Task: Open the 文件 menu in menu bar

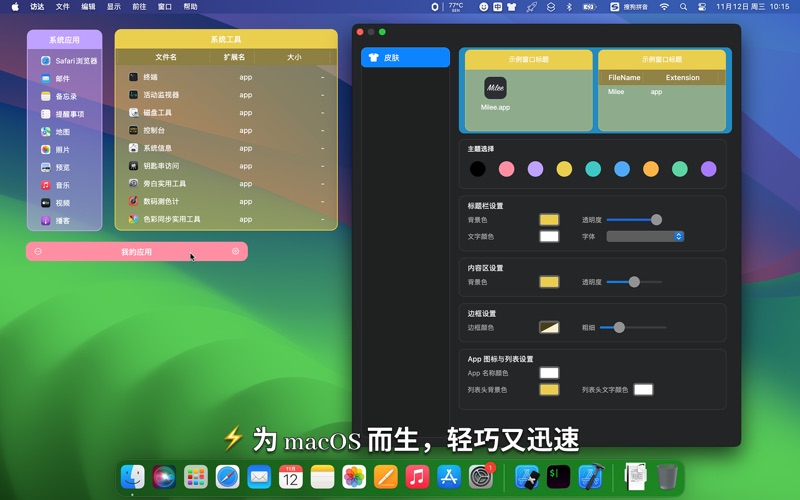Action: 63,6
